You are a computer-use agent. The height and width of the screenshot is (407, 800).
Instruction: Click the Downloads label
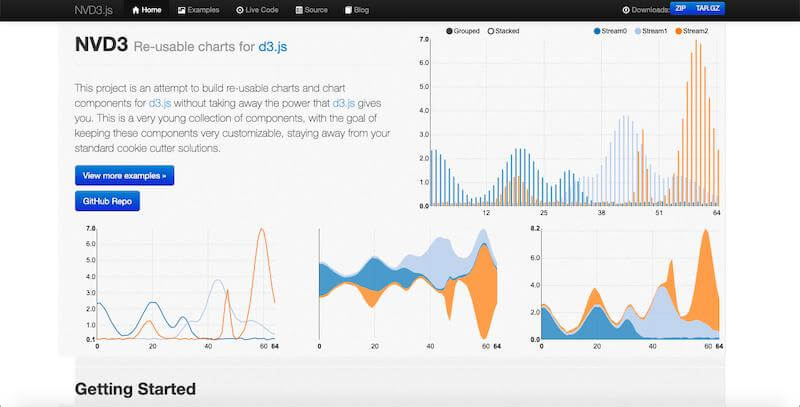tap(651, 10)
